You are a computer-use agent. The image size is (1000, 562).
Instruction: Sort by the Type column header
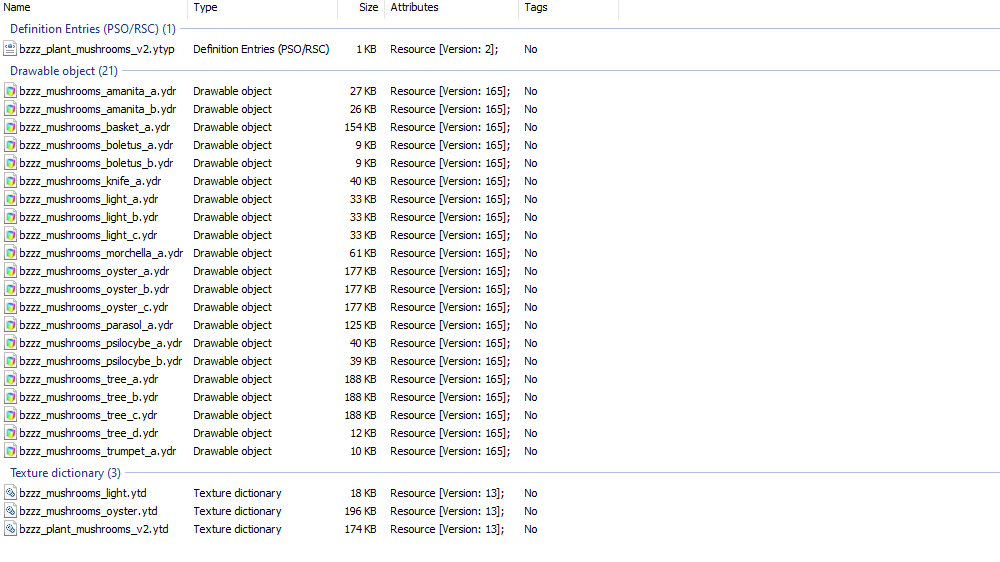pyautogui.click(x=263, y=8)
